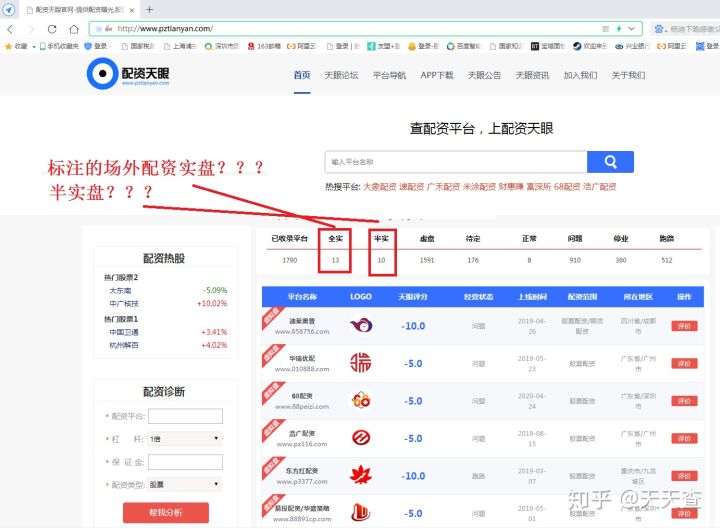Expand the address bar dropdown chevron
720x529 pixels.
point(631,28)
